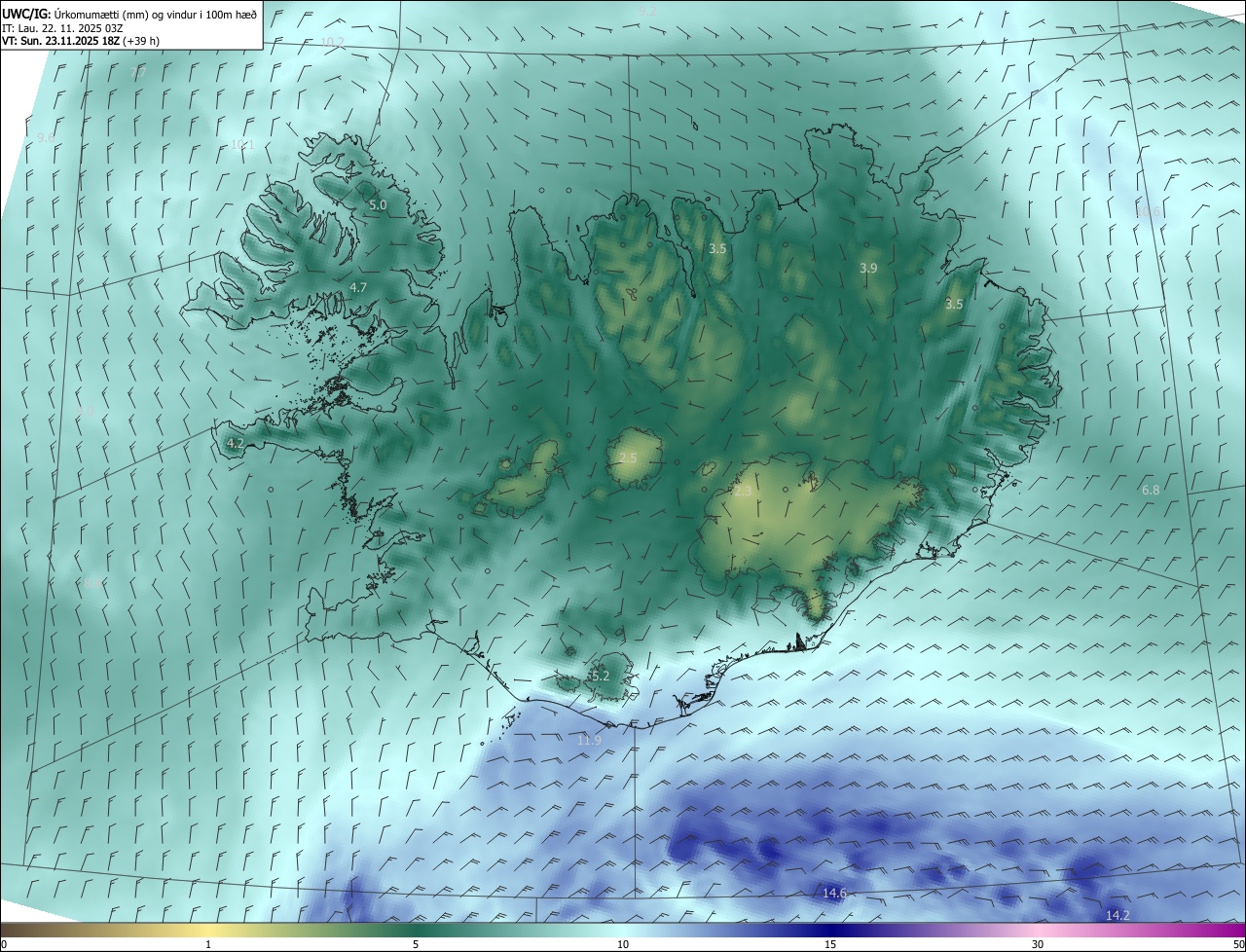
Task: Click the 1 tick on the color scale
Action: click(x=208, y=944)
